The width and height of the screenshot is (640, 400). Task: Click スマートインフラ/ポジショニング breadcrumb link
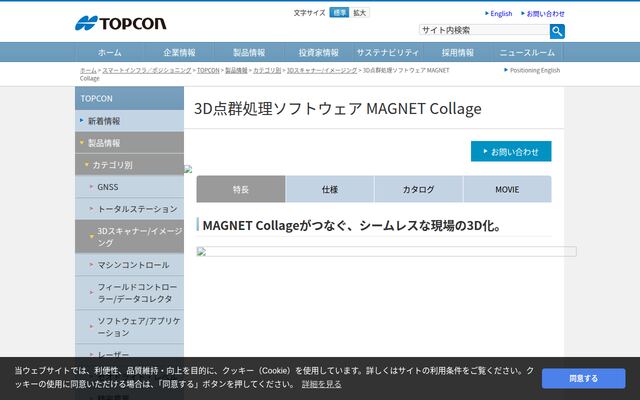(x=147, y=70)
